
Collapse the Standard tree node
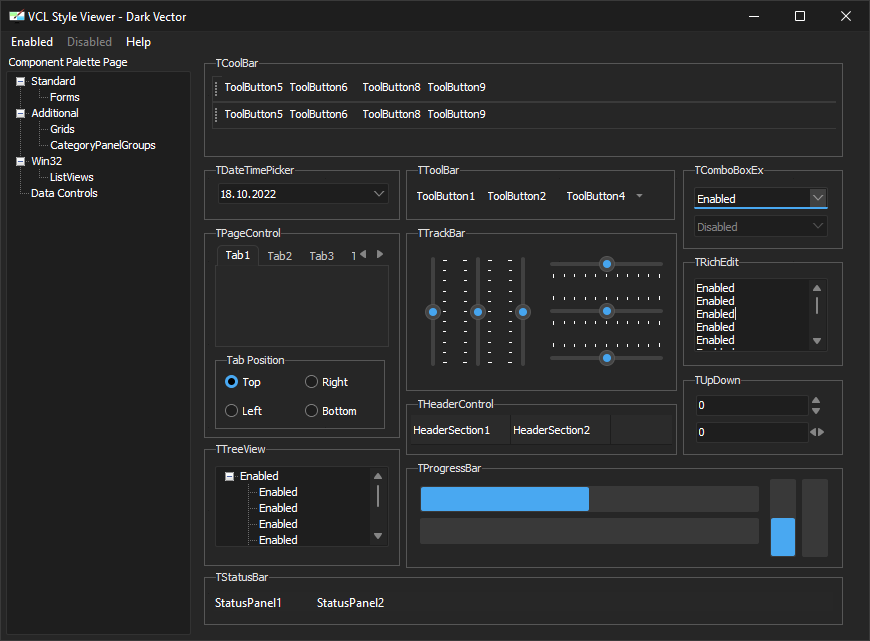[21, 82]
